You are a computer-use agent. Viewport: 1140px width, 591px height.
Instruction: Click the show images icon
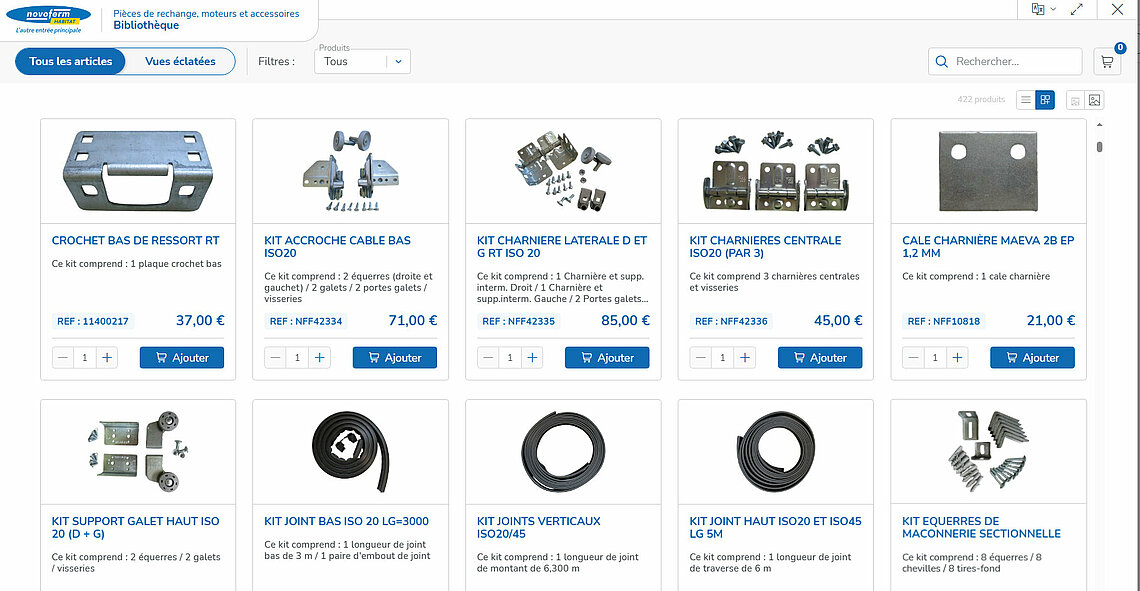coord(1095,100)
